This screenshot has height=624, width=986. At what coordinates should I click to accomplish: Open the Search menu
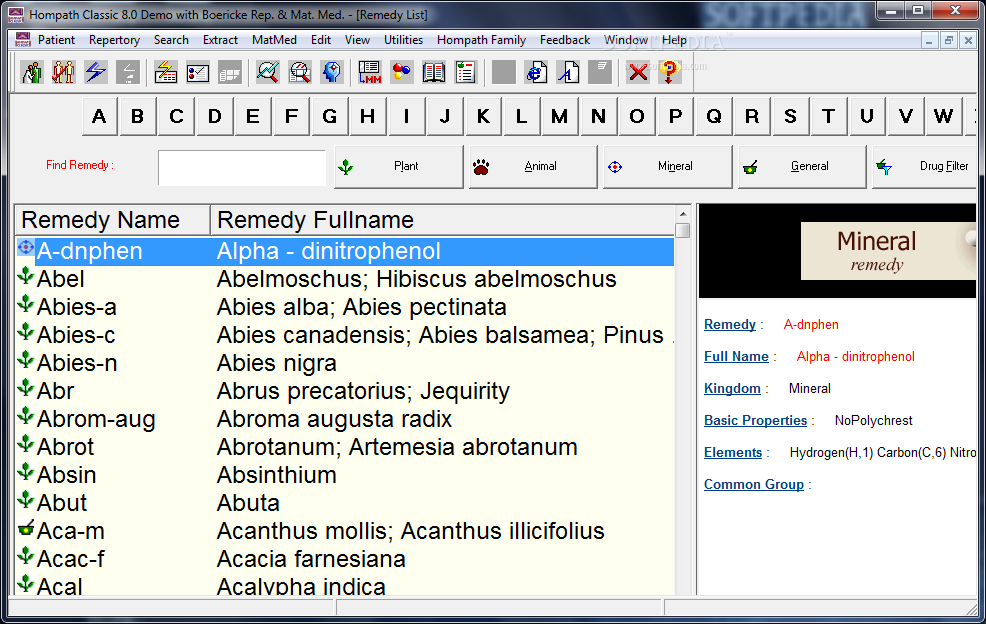(171, 40)
